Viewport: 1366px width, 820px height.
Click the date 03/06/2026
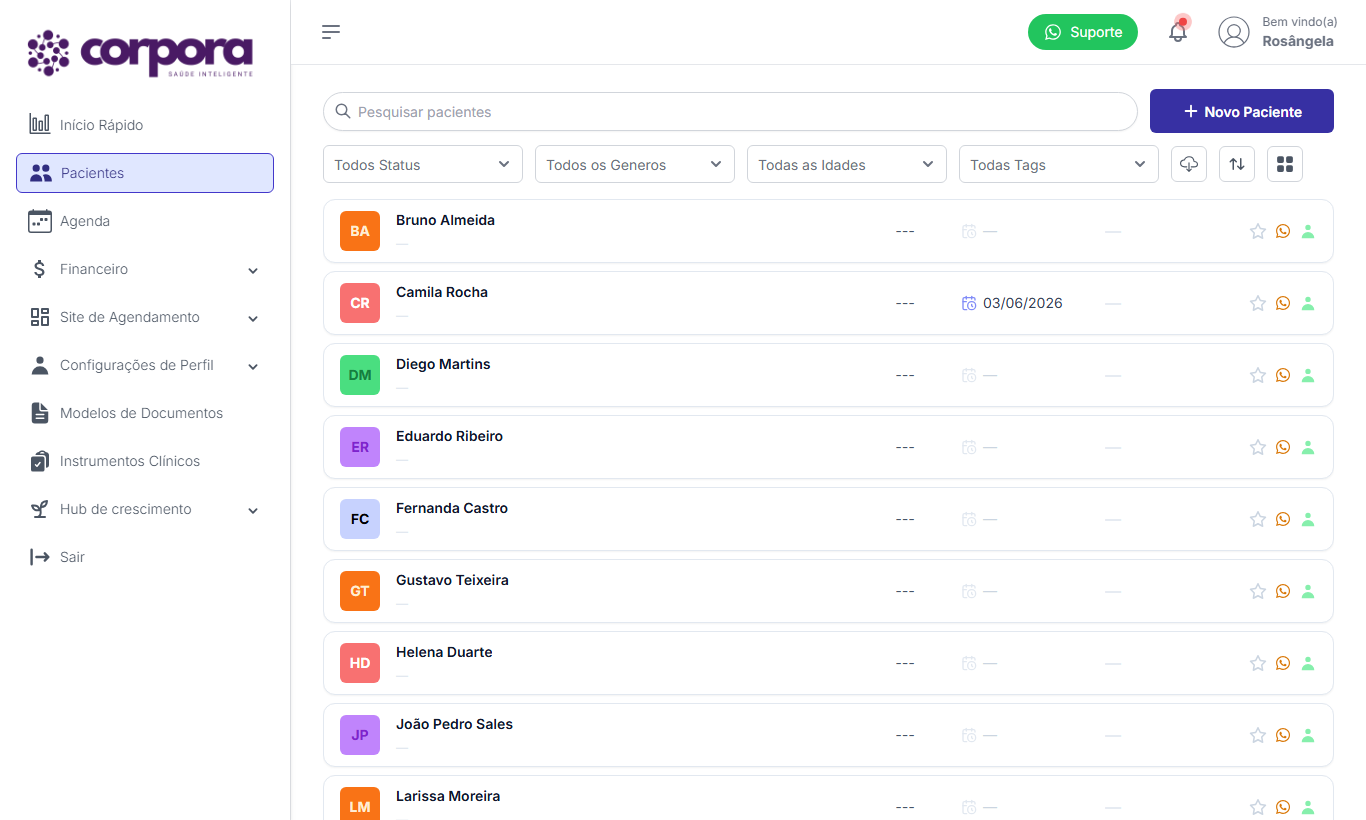pos(1023,303)
